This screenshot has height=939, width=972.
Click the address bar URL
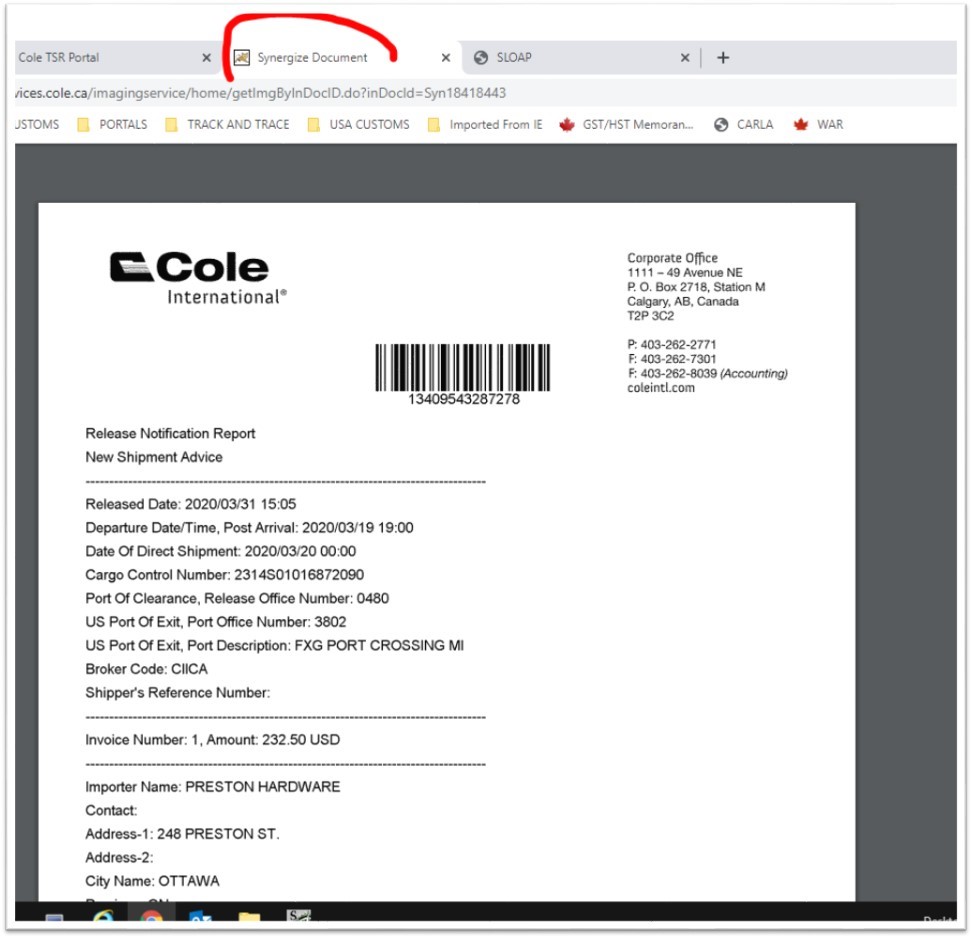[x=260, y=93]
